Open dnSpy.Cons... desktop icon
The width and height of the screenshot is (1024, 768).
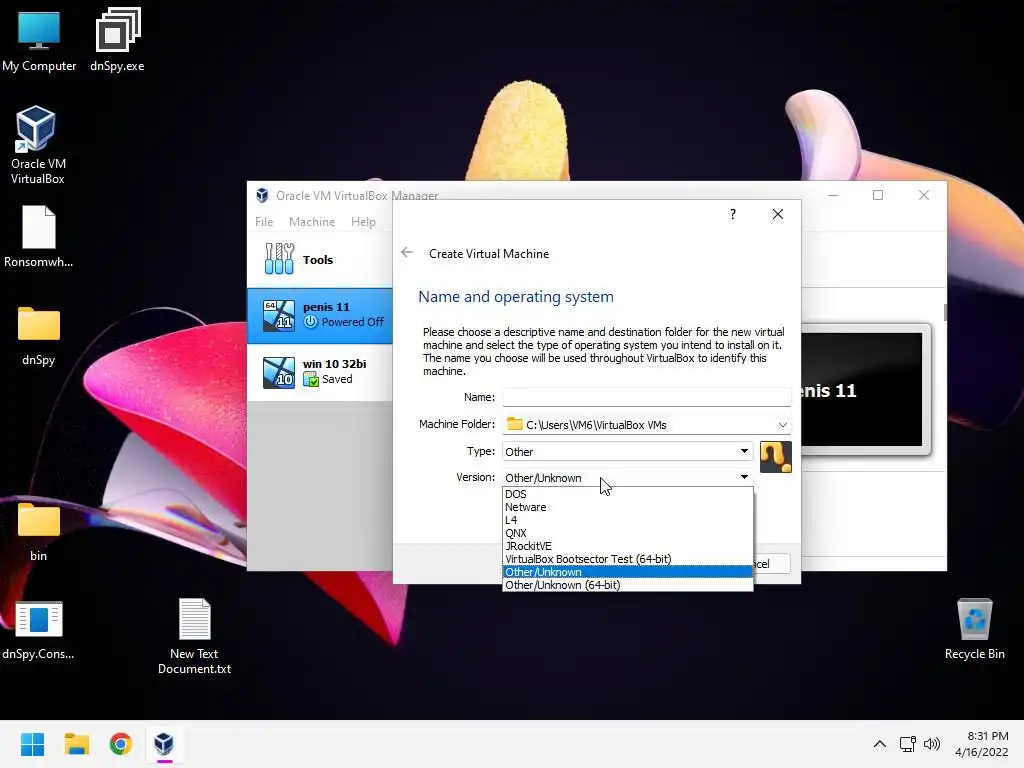click(39, 630)
